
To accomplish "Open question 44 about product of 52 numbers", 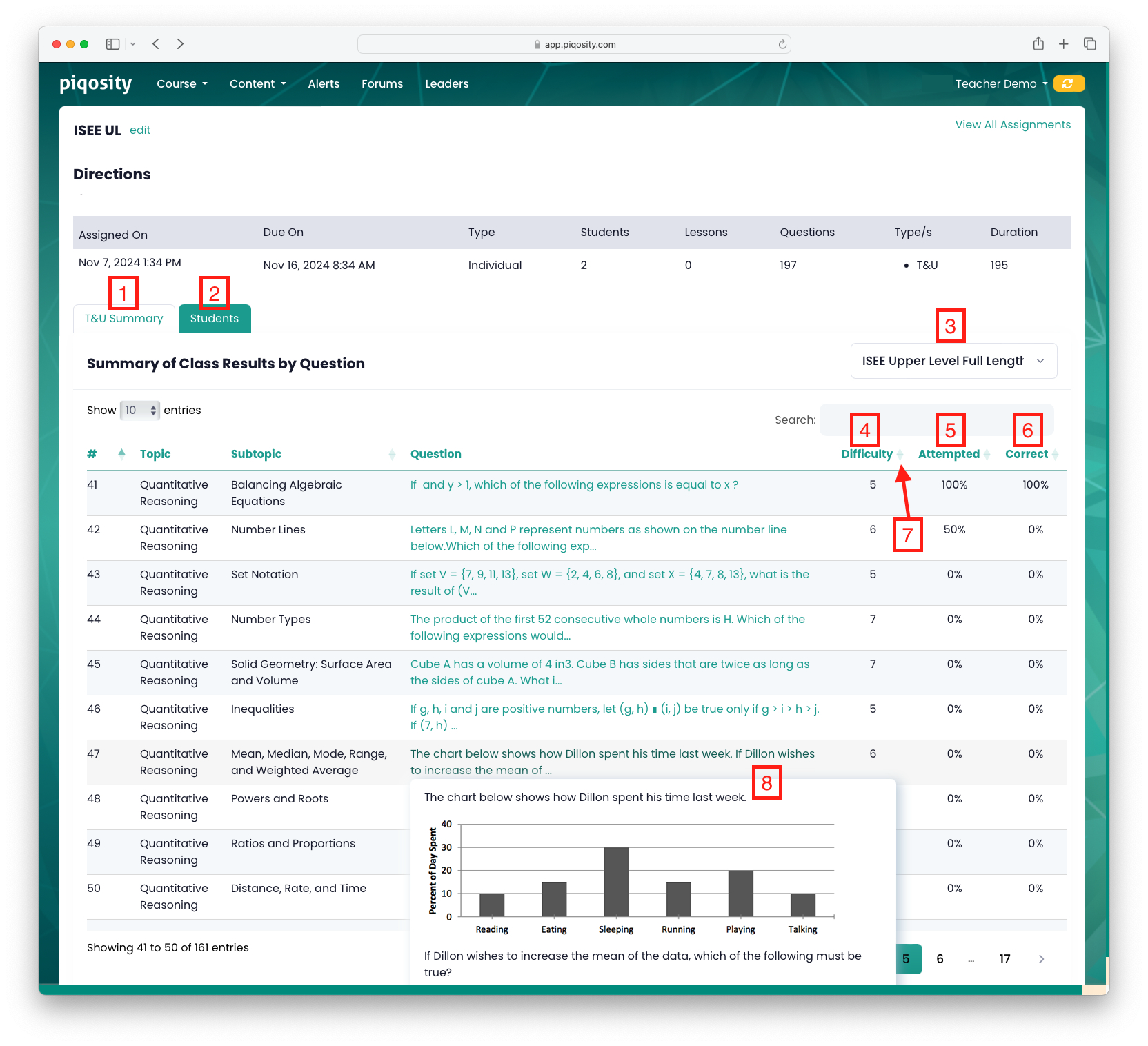I will pyautogui.click(x=608, y=627).
